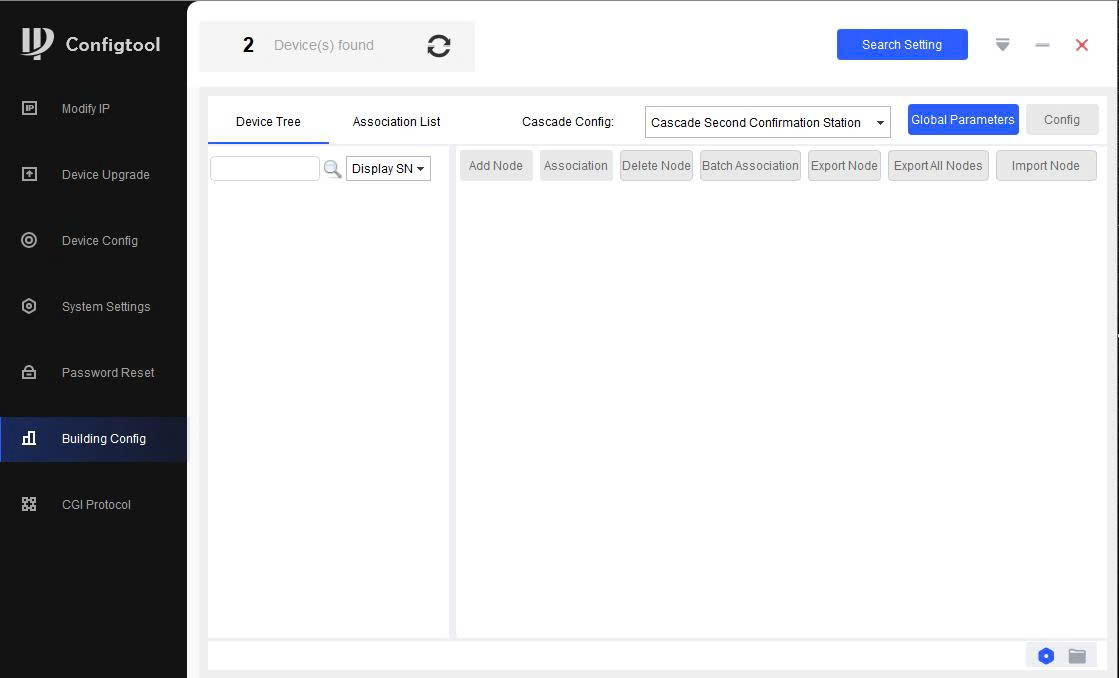
Task: Open System Settings in sidebar
Action: point(106,307)
